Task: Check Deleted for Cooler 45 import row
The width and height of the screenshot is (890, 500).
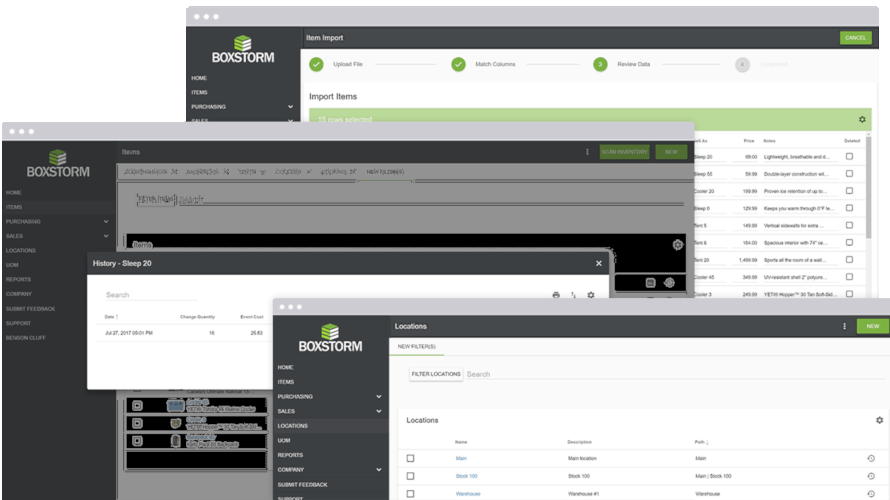Action: click(x=849, y=277)
